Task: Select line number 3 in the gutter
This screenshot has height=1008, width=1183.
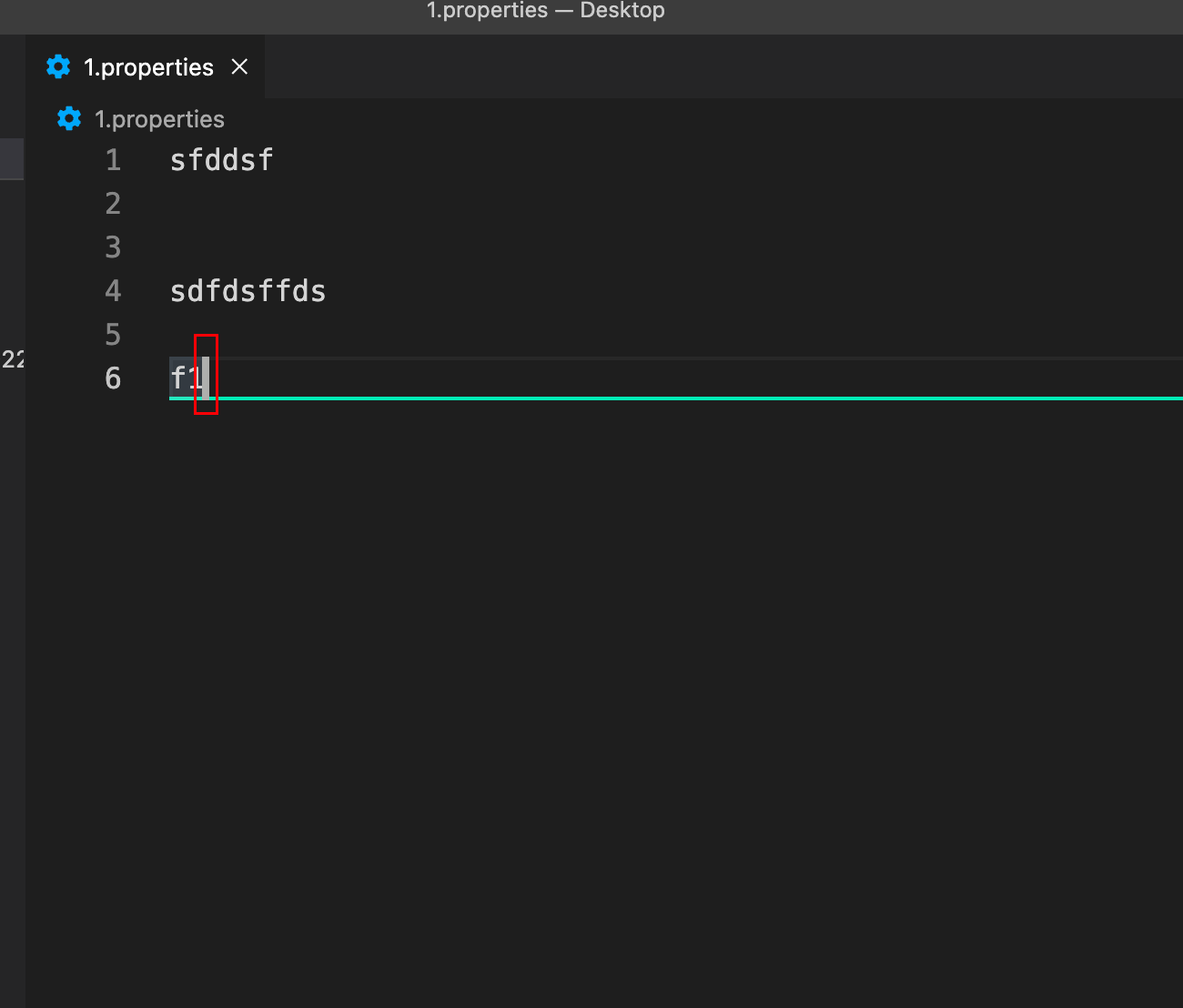Action: click(113, 247)
